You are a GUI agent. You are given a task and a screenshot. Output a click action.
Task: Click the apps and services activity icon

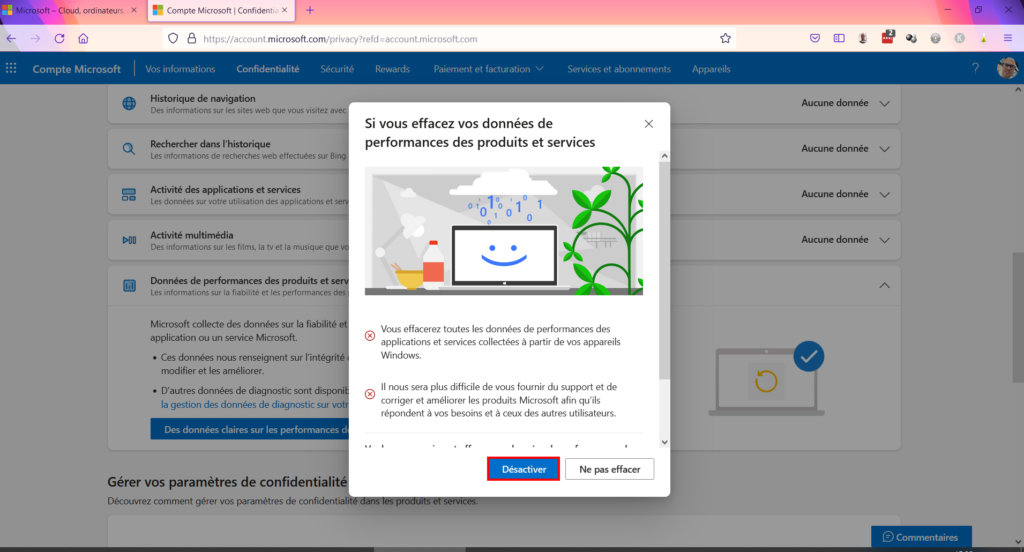129,195
